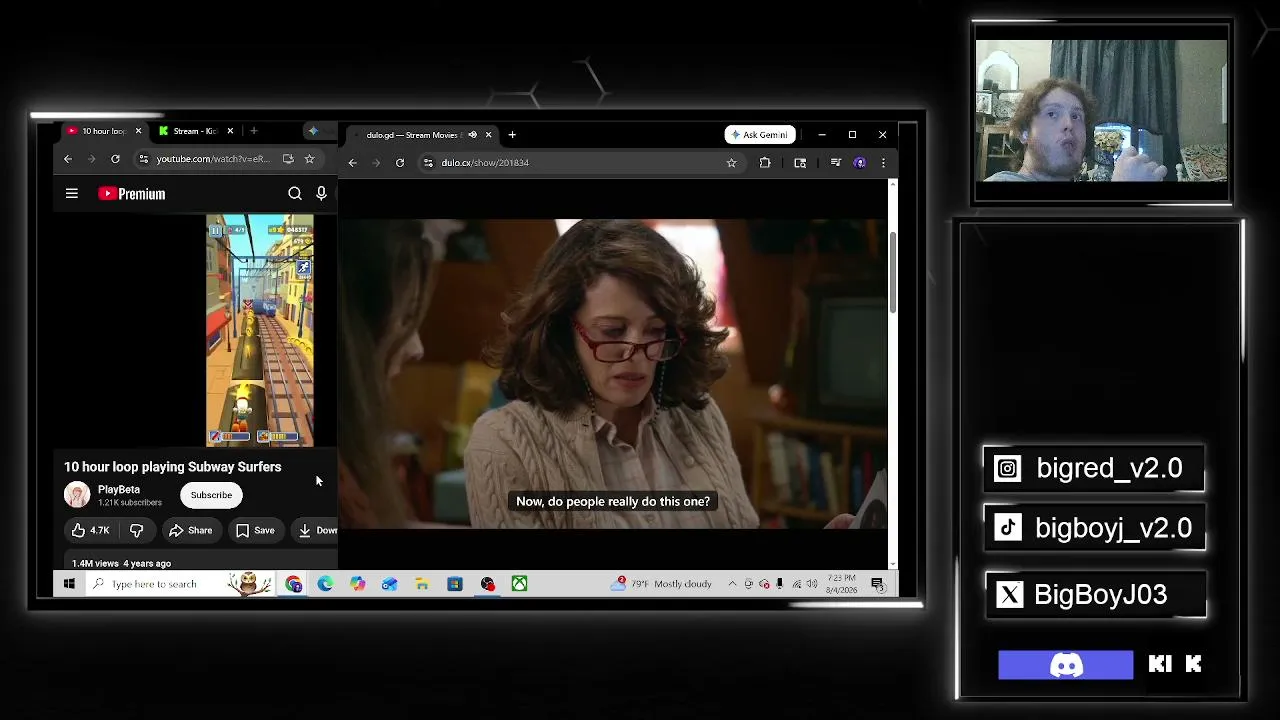Dislike the Subway Surfers video
Viewport: 1280px width, 720px height.
[137, 530]
